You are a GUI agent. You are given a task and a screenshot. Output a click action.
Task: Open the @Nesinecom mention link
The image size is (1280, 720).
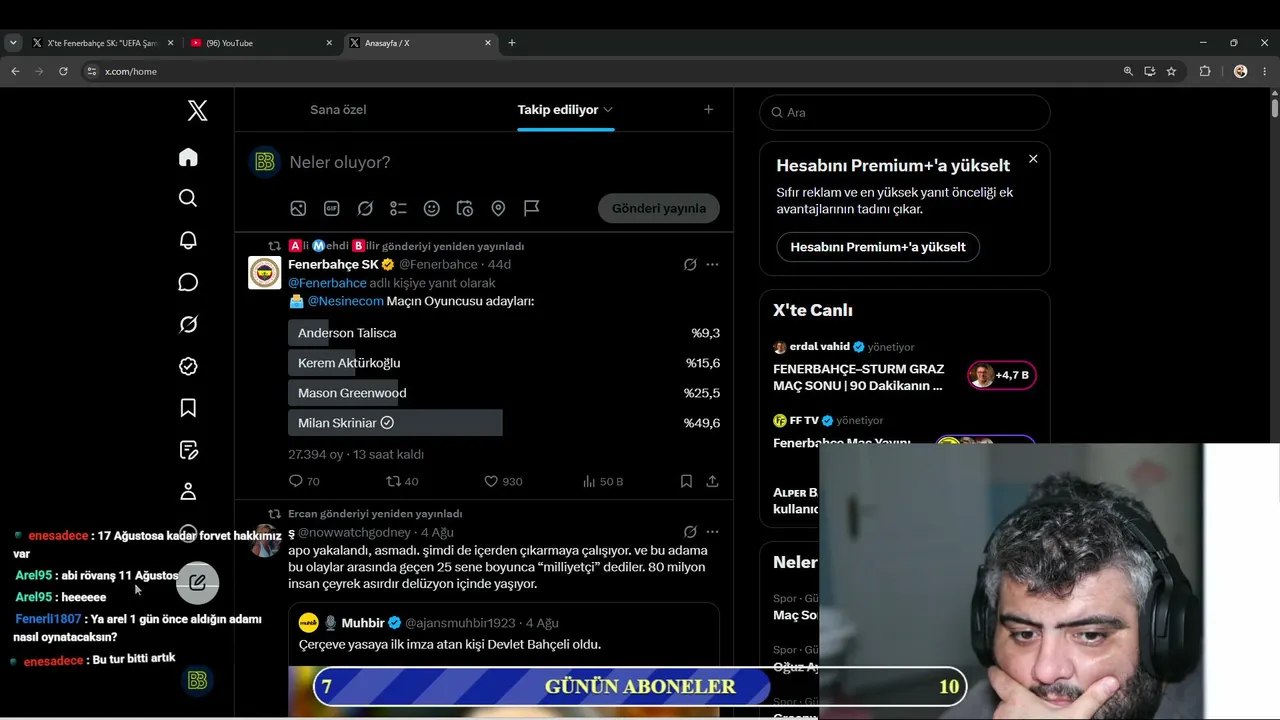[x=345, y=301]
